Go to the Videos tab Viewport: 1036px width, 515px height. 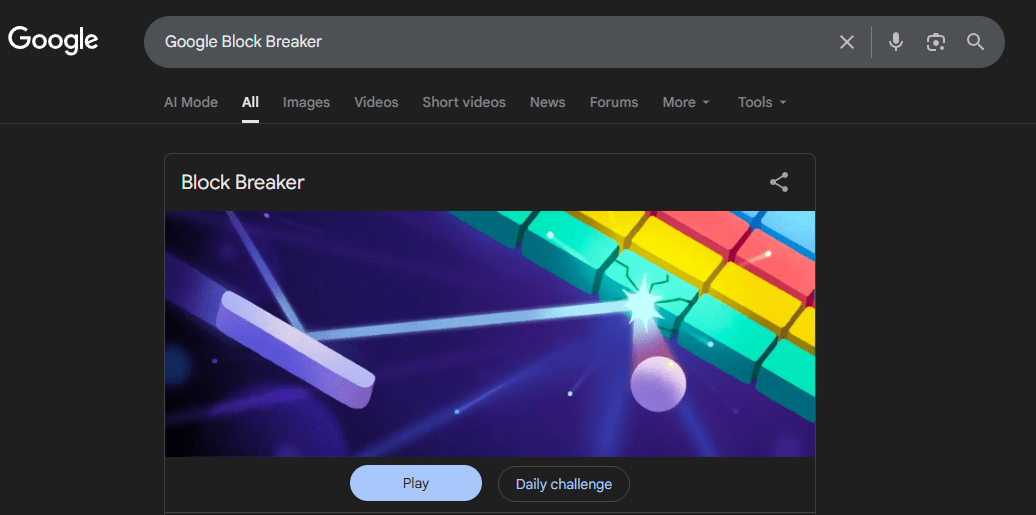click(376, 102)
